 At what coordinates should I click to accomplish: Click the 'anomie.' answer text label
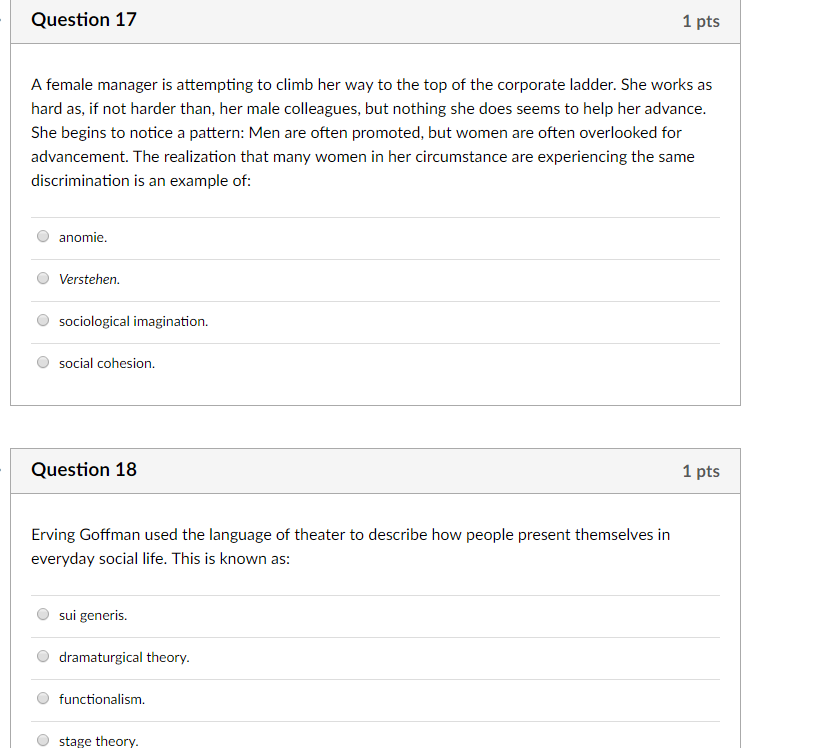[83, 237]
